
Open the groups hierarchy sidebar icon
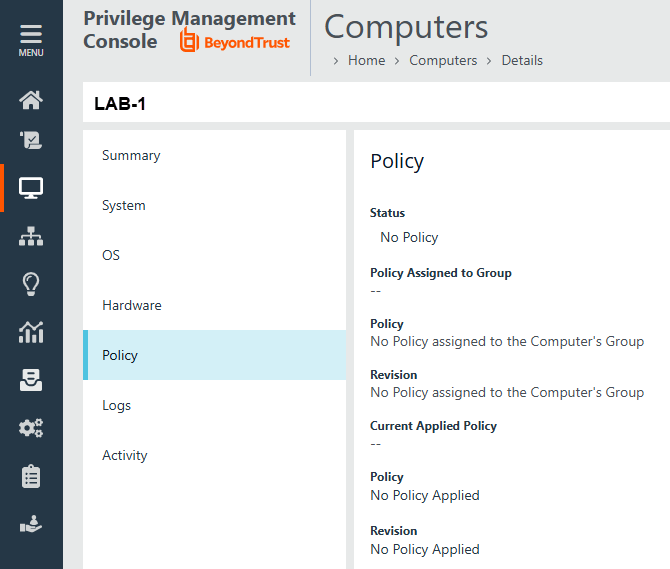point(31,236)
